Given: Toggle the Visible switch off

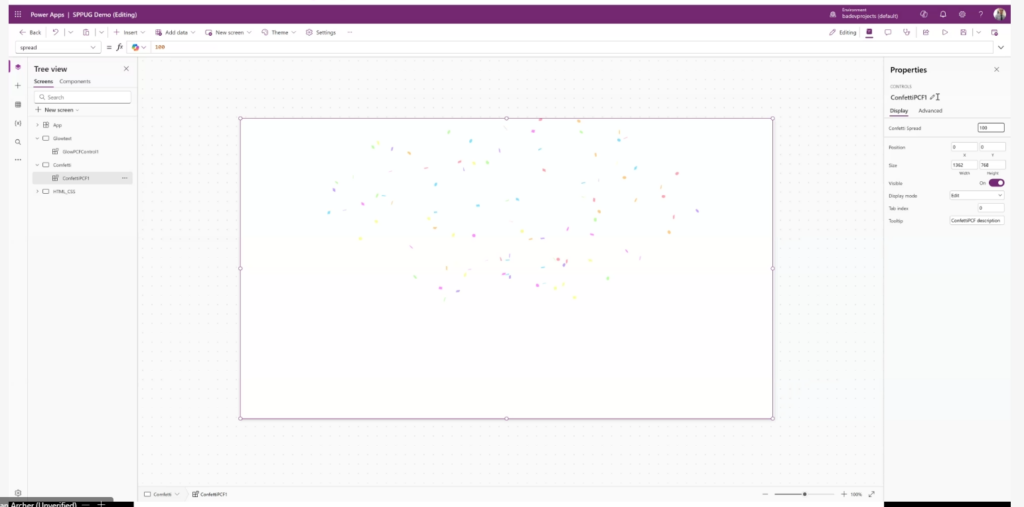Looking at the screenshot, I should click(996, 183).
